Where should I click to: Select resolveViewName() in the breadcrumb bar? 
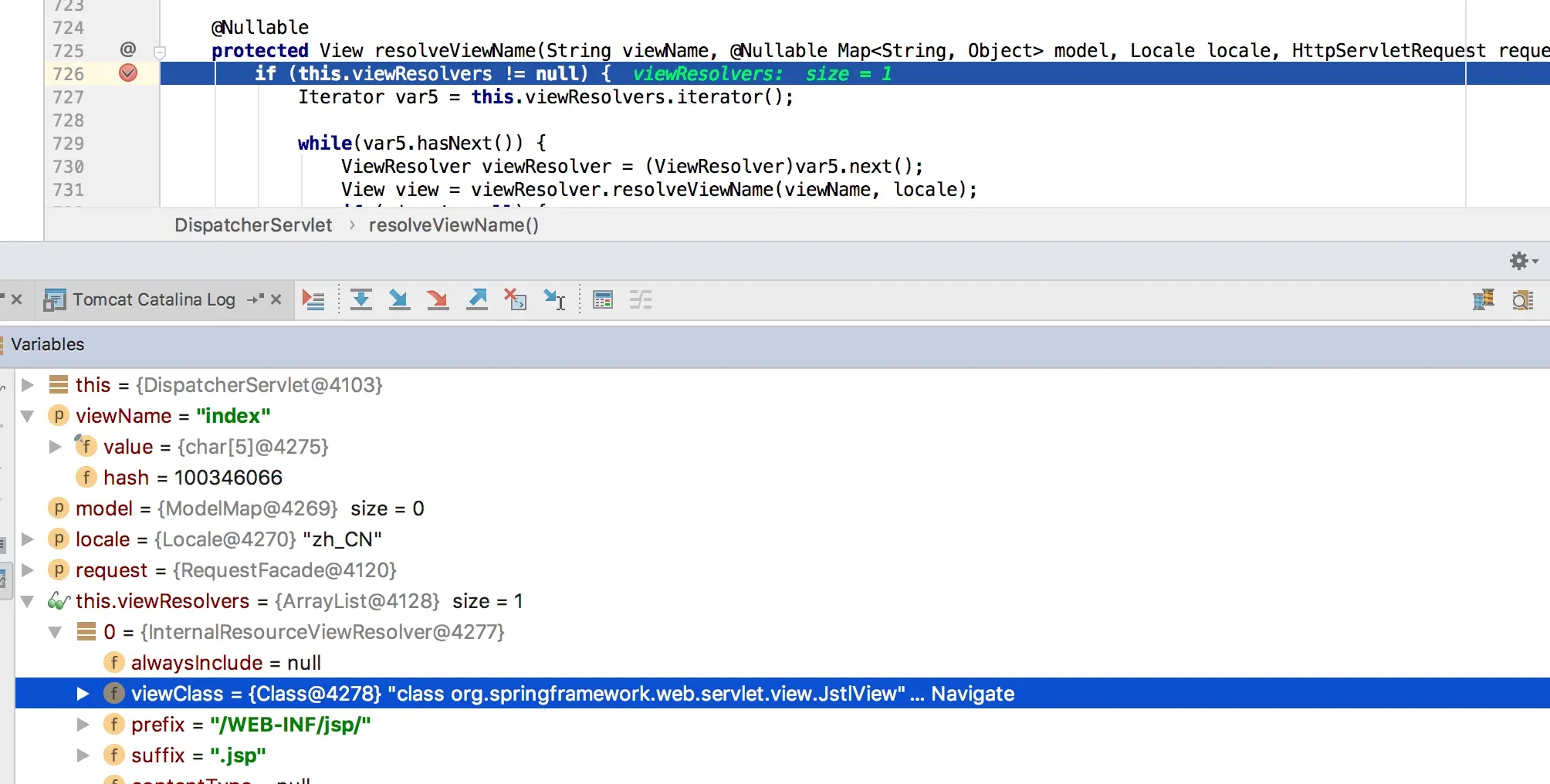coord(454,225)
